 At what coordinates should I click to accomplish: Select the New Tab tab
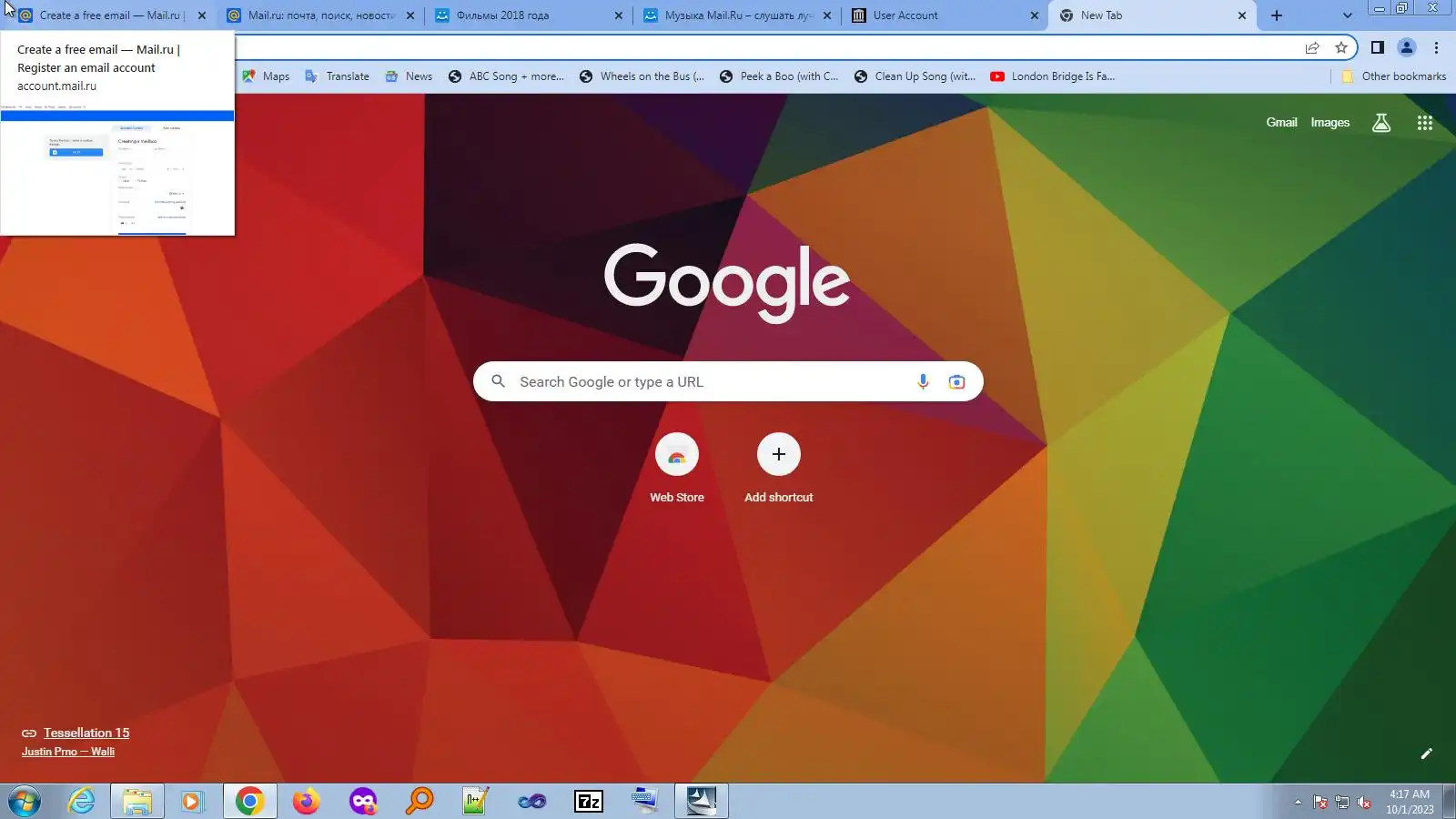point(1153,15)
